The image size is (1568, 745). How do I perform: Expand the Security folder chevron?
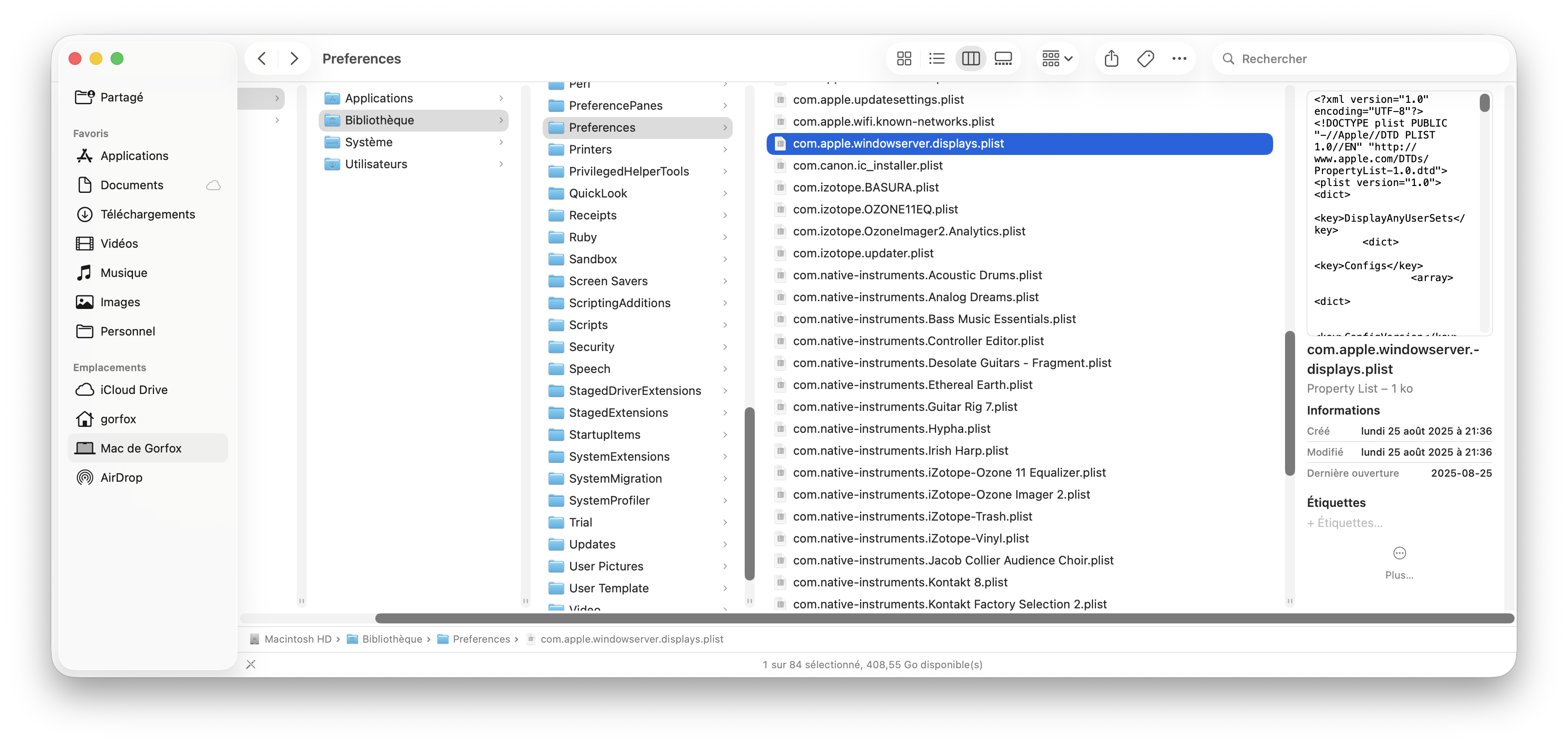725,347
